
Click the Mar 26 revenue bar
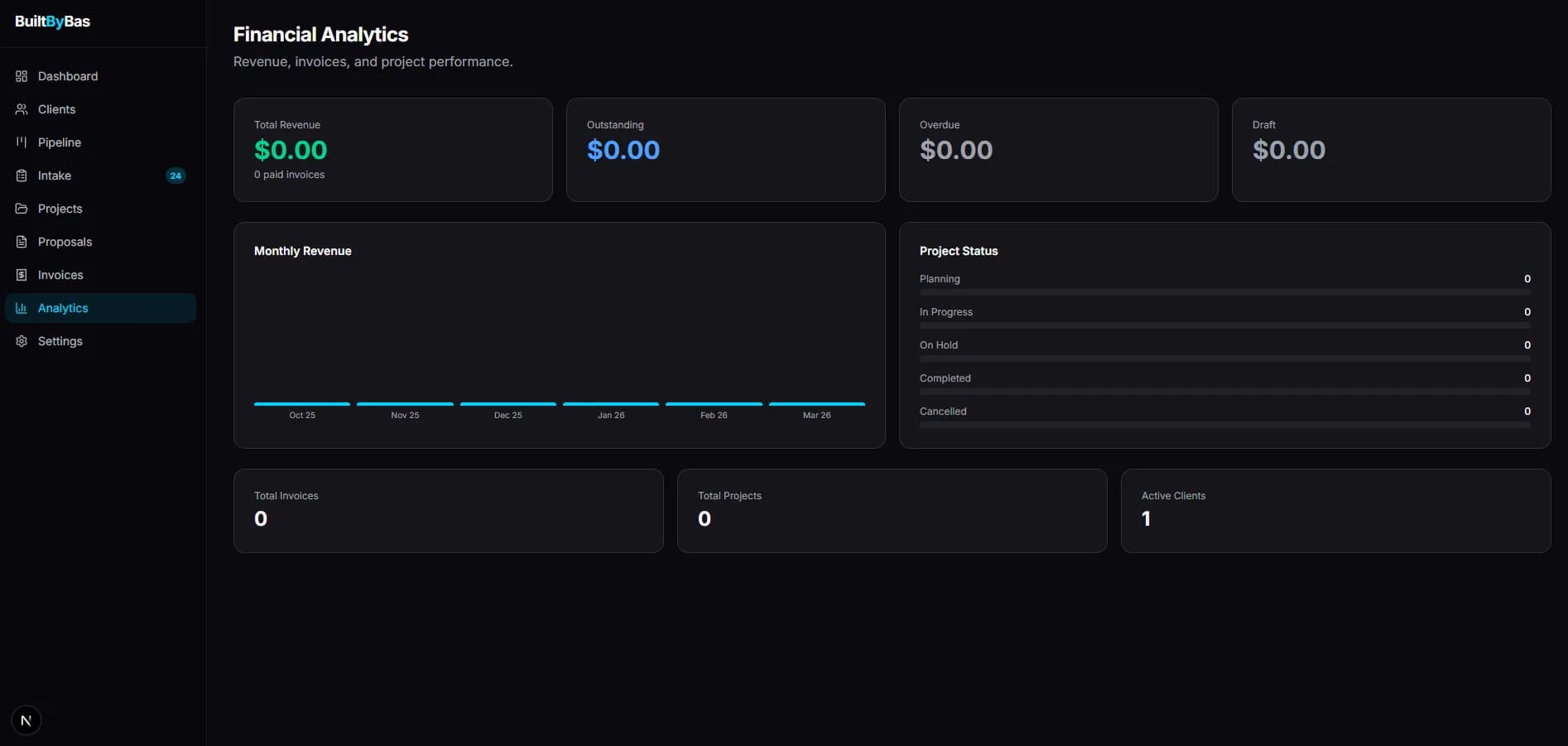[816, 404]
